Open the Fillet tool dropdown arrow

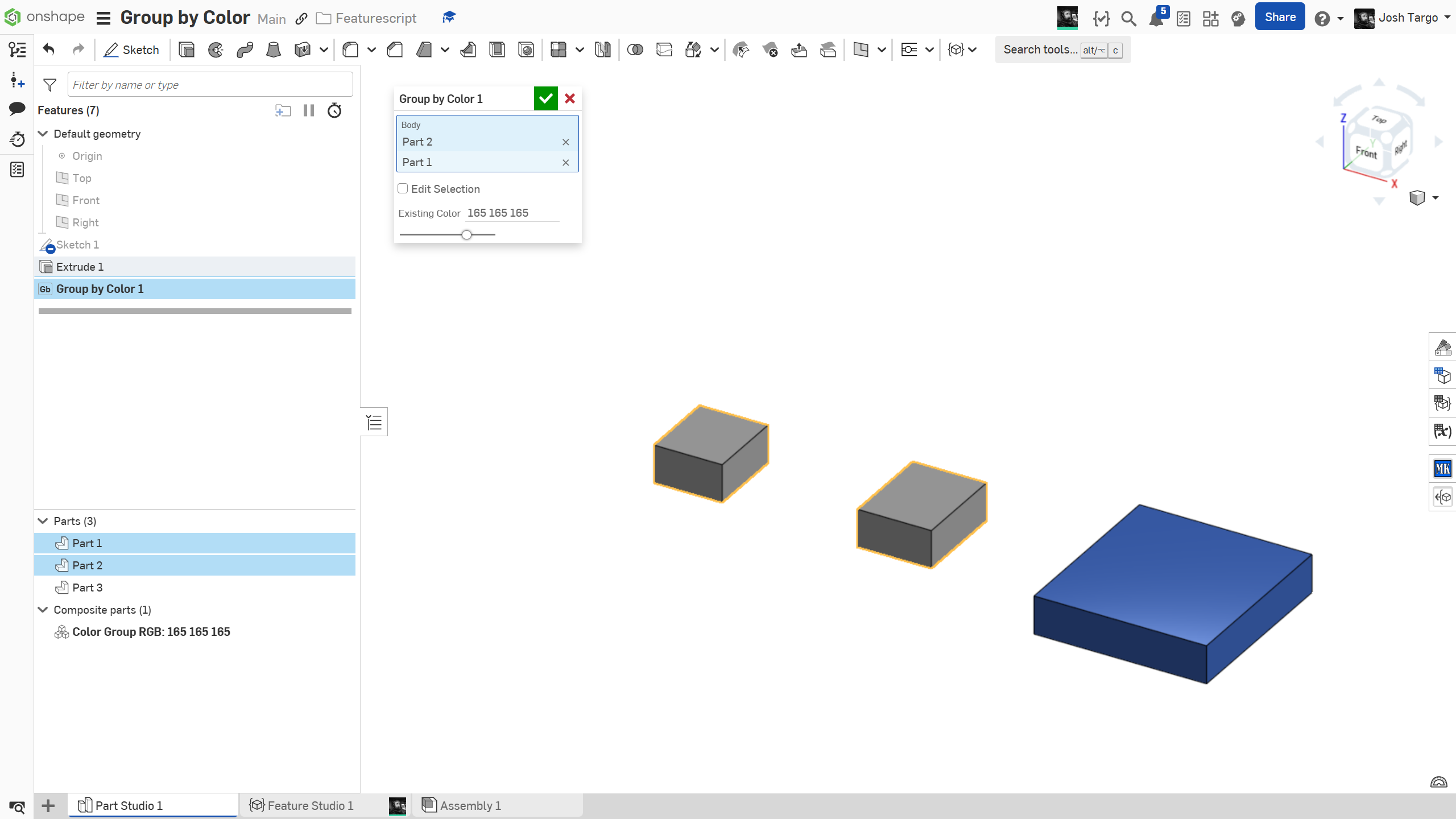click(x=371, y=50)
